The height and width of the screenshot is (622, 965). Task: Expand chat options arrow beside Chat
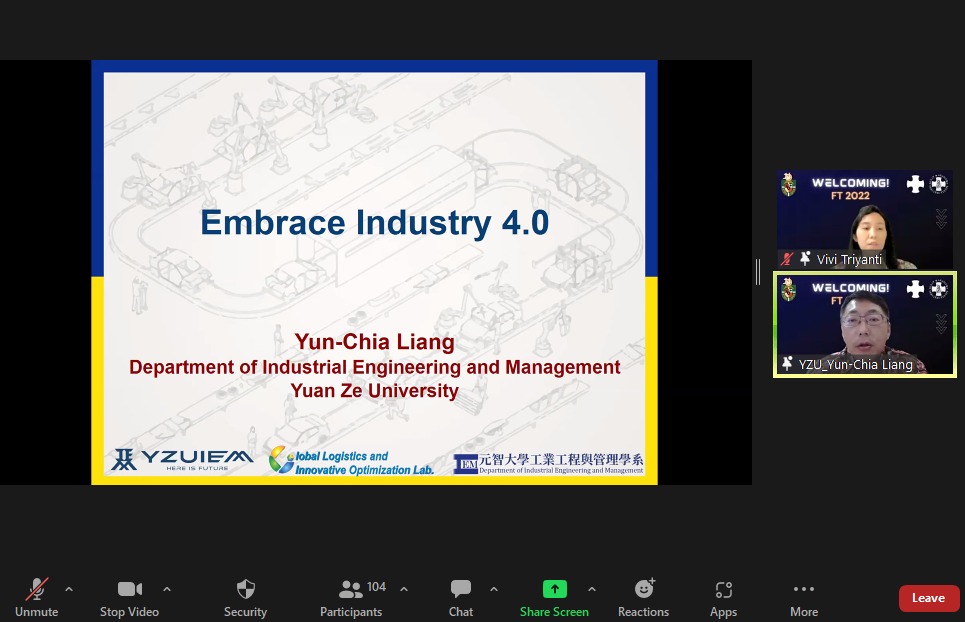pyautogui.click(x=494, y=589)
